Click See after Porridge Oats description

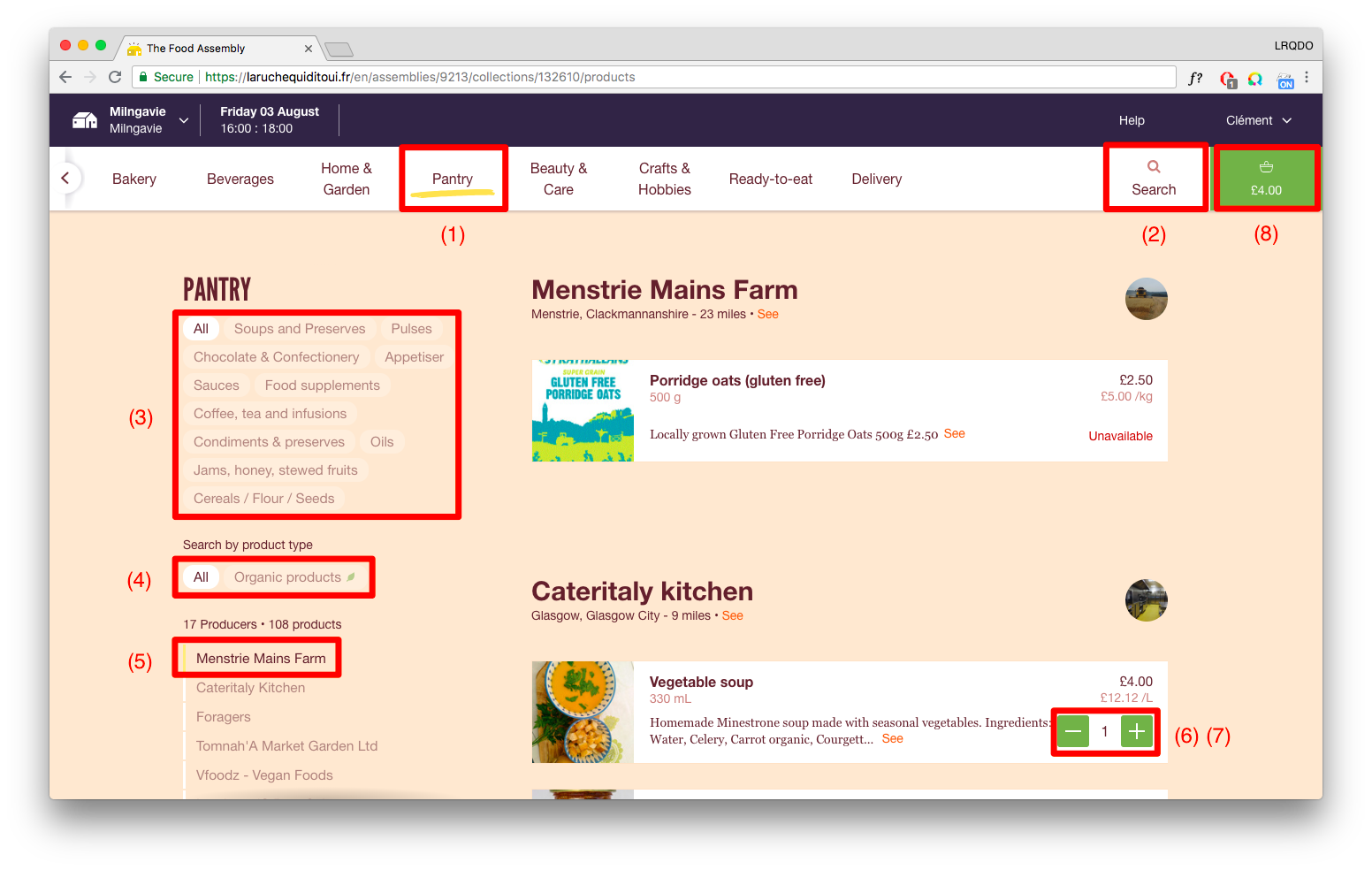coord(955,433)
